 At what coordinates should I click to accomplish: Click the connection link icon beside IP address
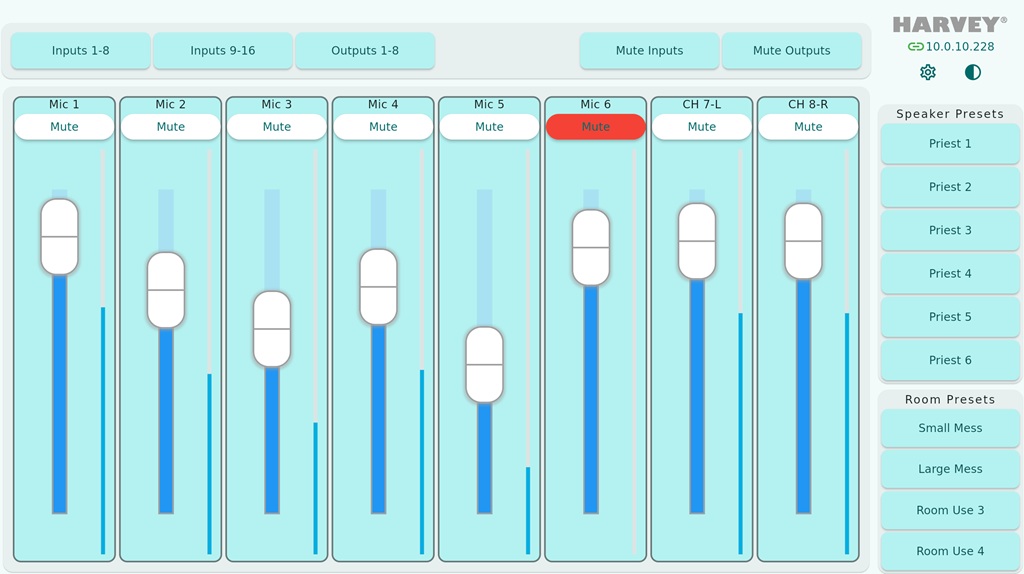pos(916,46)
